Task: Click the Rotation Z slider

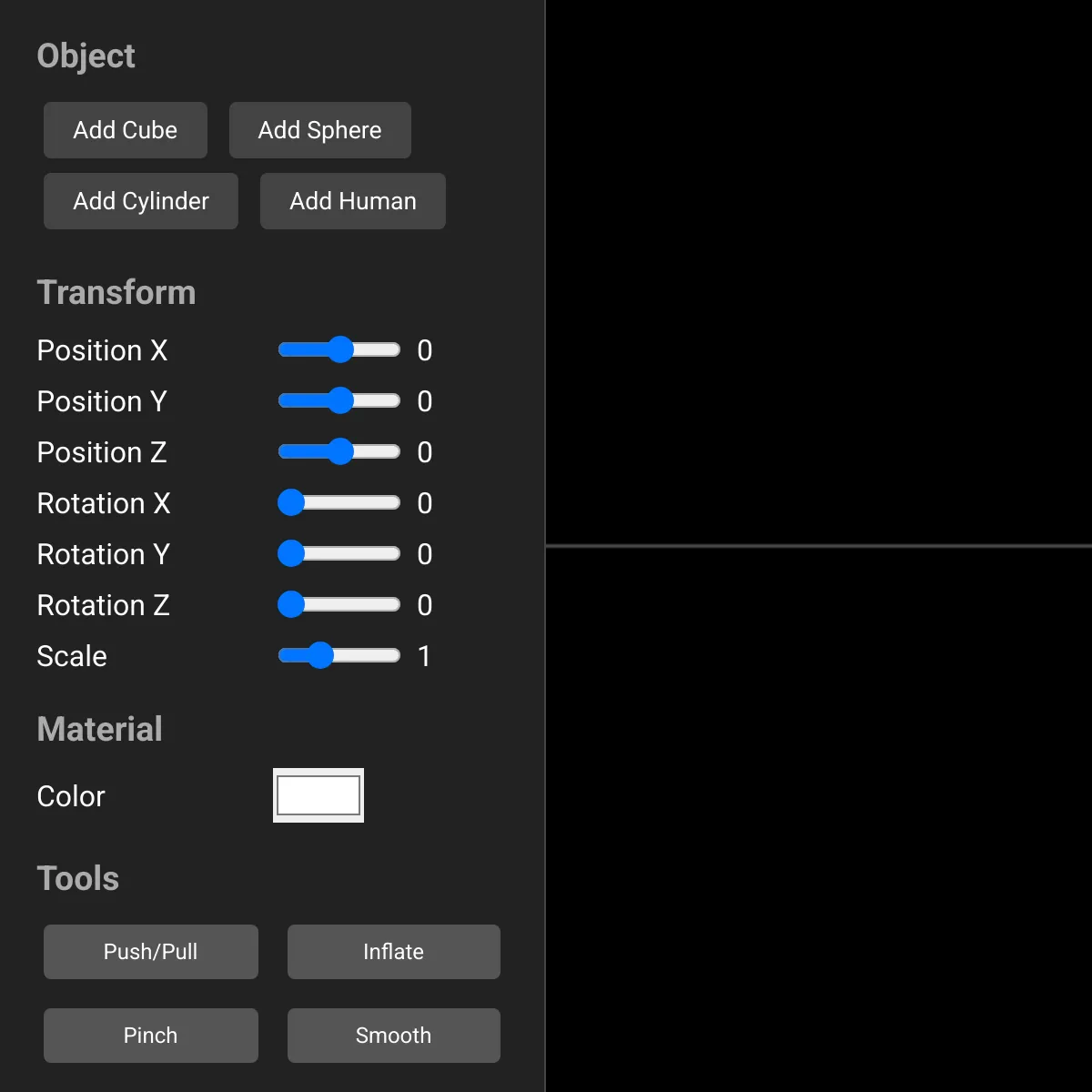Action: click(x=339, y=605)
